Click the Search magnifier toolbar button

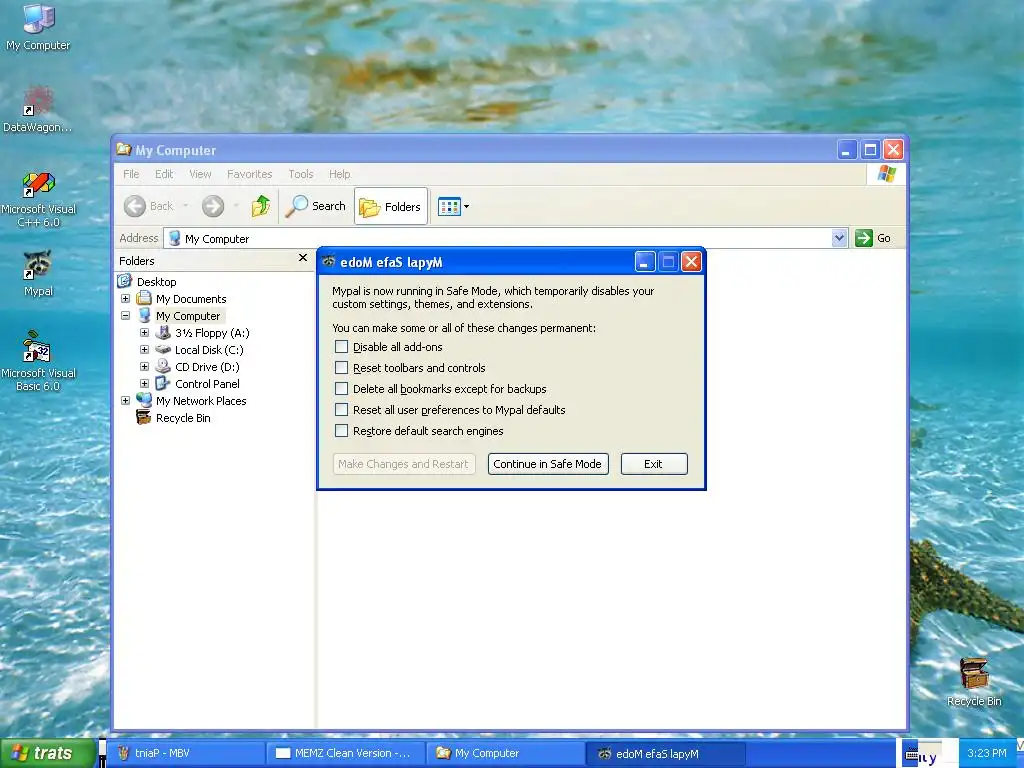click(316, 206)
